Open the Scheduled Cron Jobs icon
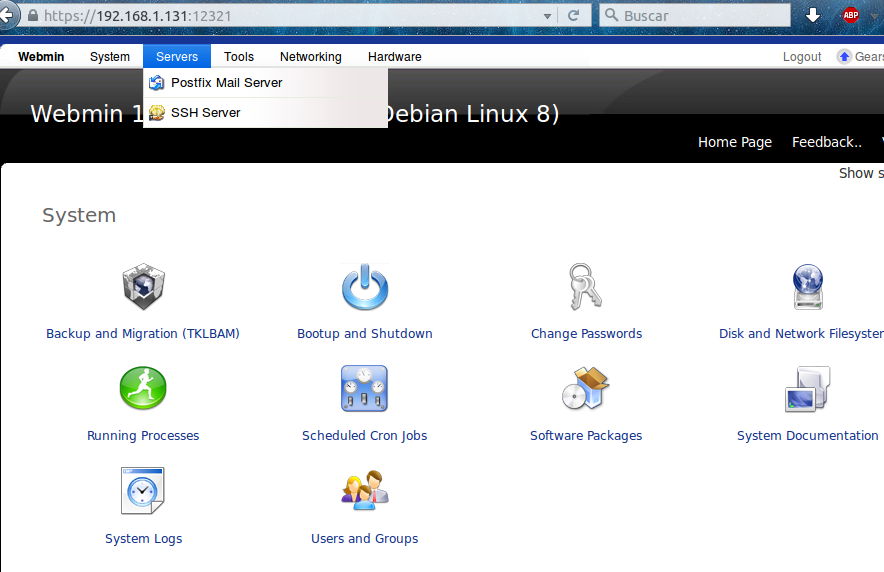The width and height of the screenshot is (884, 572). (x=364, y=389)
